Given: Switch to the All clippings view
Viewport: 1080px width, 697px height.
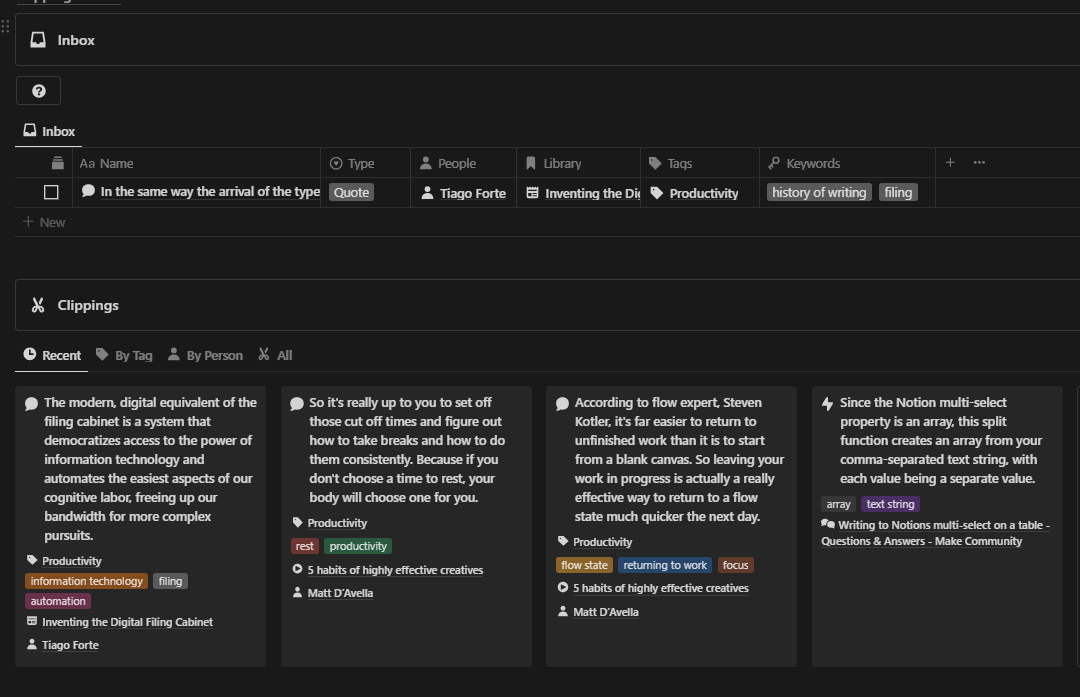Looking at the screenshot, I should (x=274, y=355).
